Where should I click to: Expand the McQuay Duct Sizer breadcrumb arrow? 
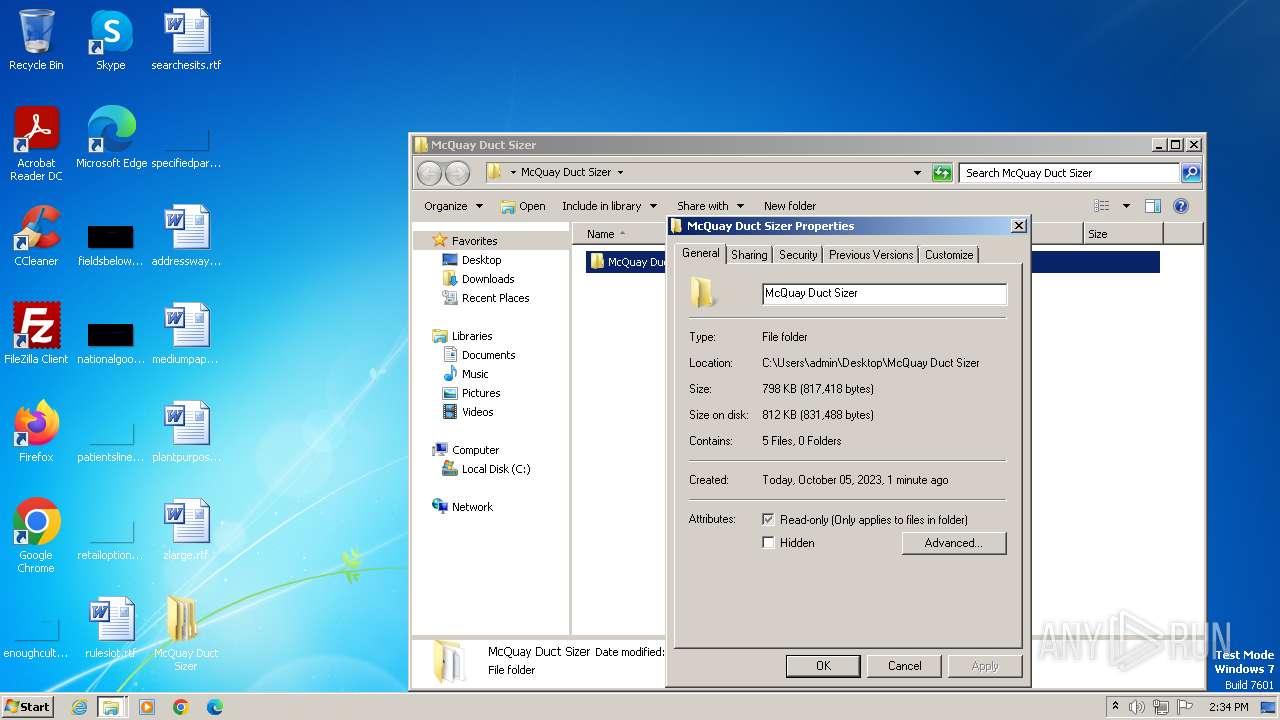620,173
